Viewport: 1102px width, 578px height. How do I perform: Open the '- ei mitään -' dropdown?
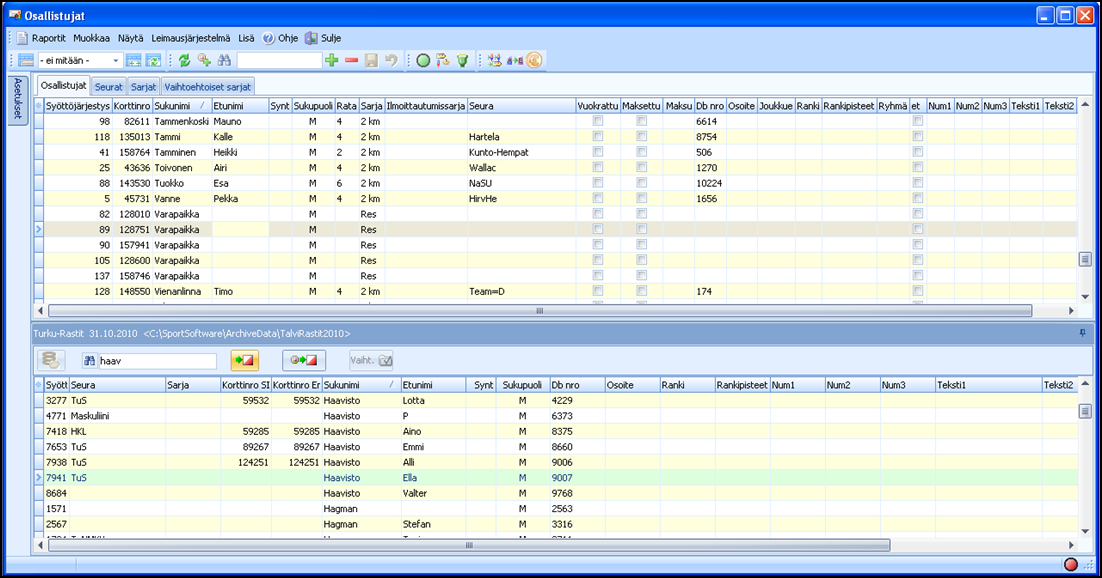tap(79, 60)
